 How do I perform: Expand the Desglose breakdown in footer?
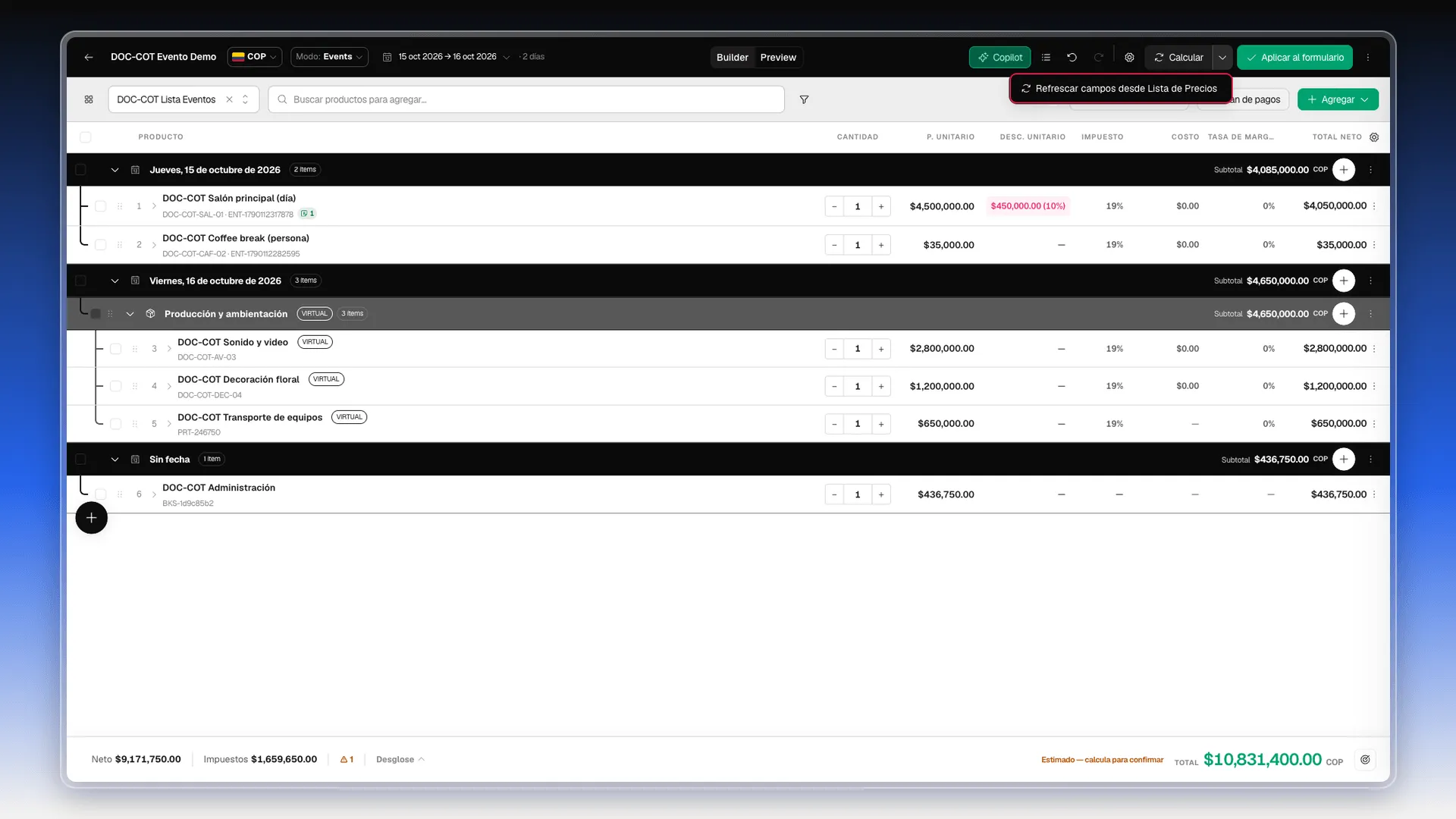click(400, 759)
